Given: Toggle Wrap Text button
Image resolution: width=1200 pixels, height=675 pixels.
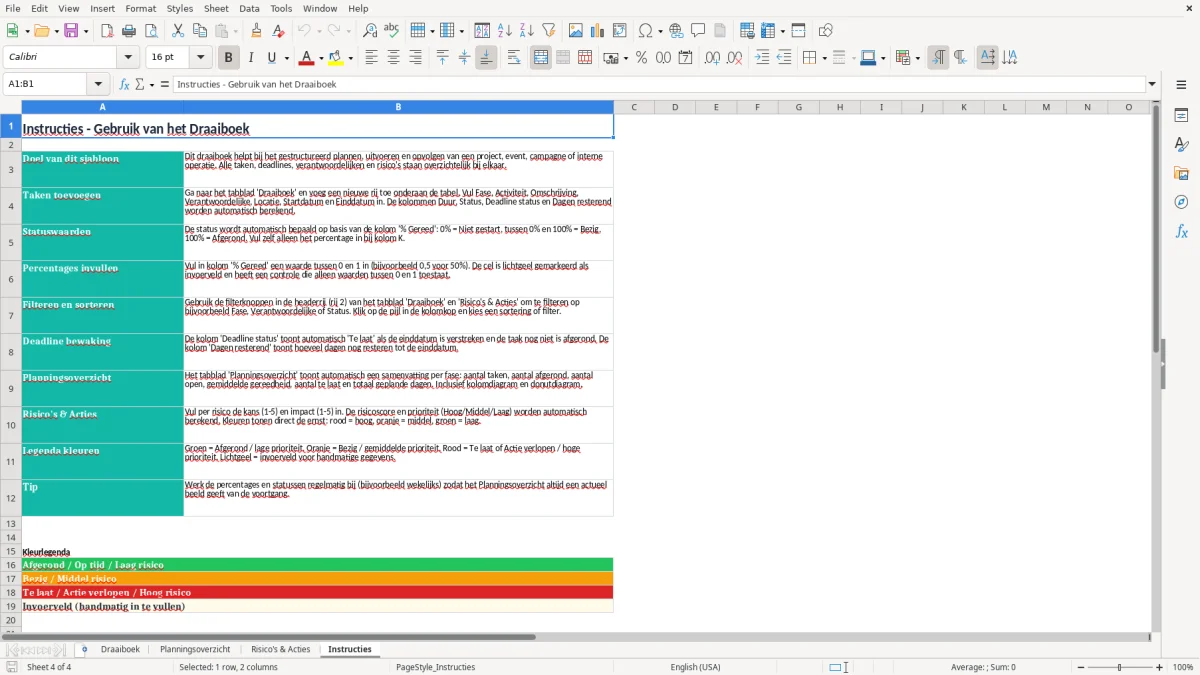Looking at the screenshot, I should 514,58.
